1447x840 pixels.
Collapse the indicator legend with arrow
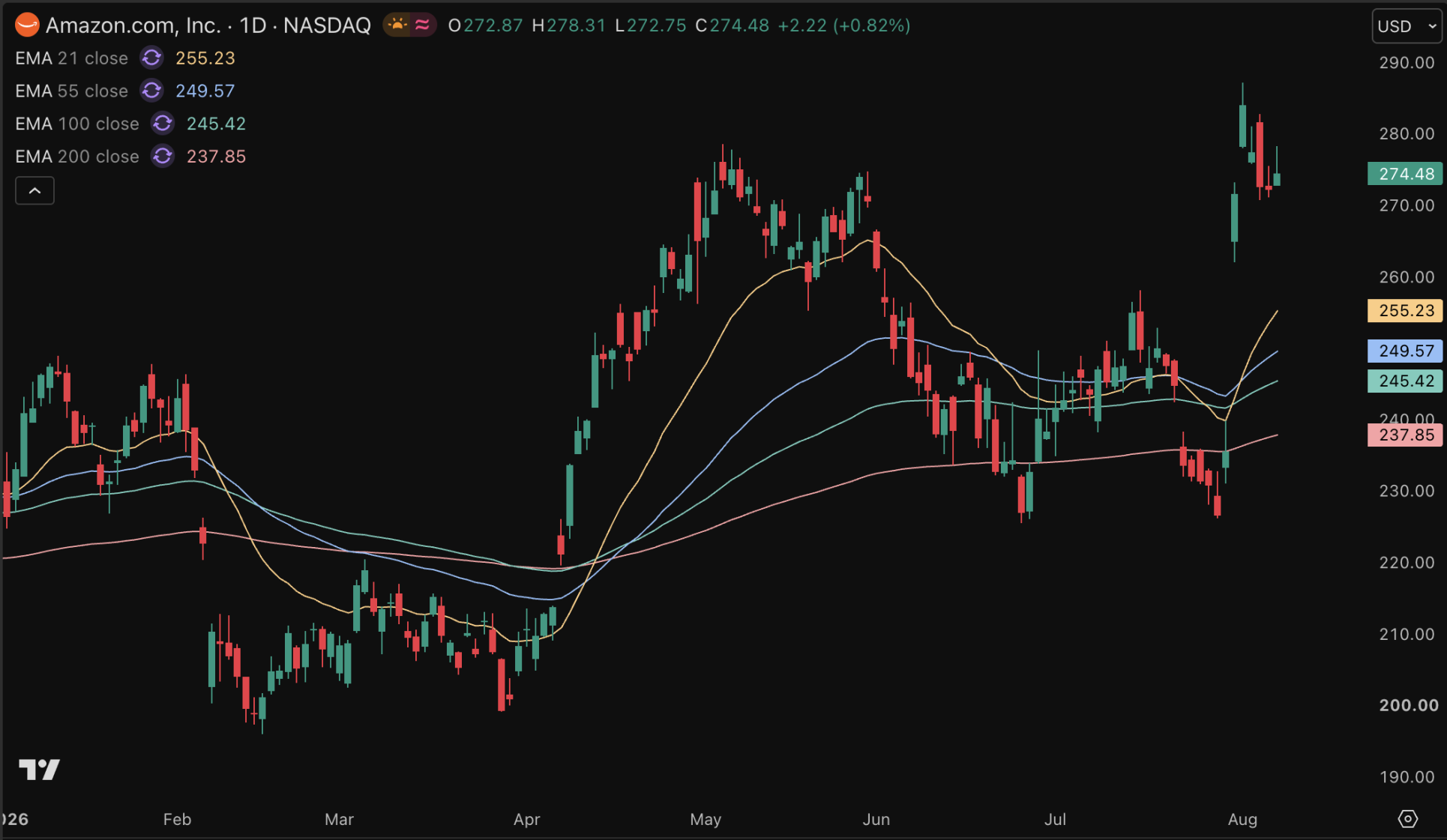(34, 191)
